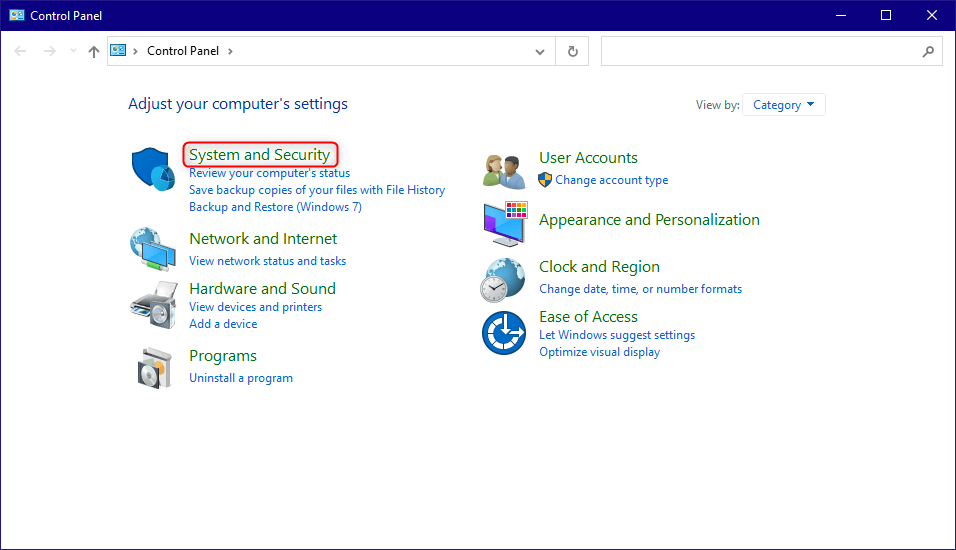
Task: Open Clock and Region category
Action: pyautogui.click(x=599, y=267)
